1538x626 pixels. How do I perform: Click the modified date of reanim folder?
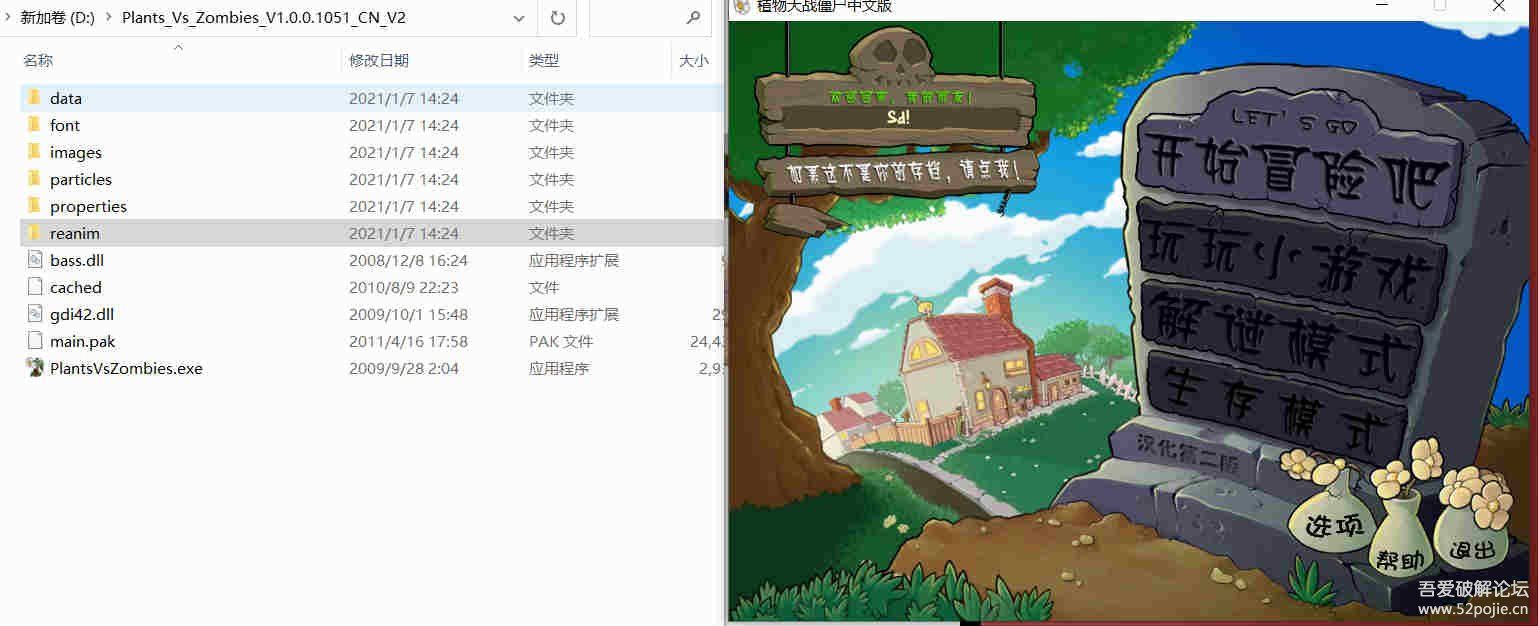click(x=404, y=233)
